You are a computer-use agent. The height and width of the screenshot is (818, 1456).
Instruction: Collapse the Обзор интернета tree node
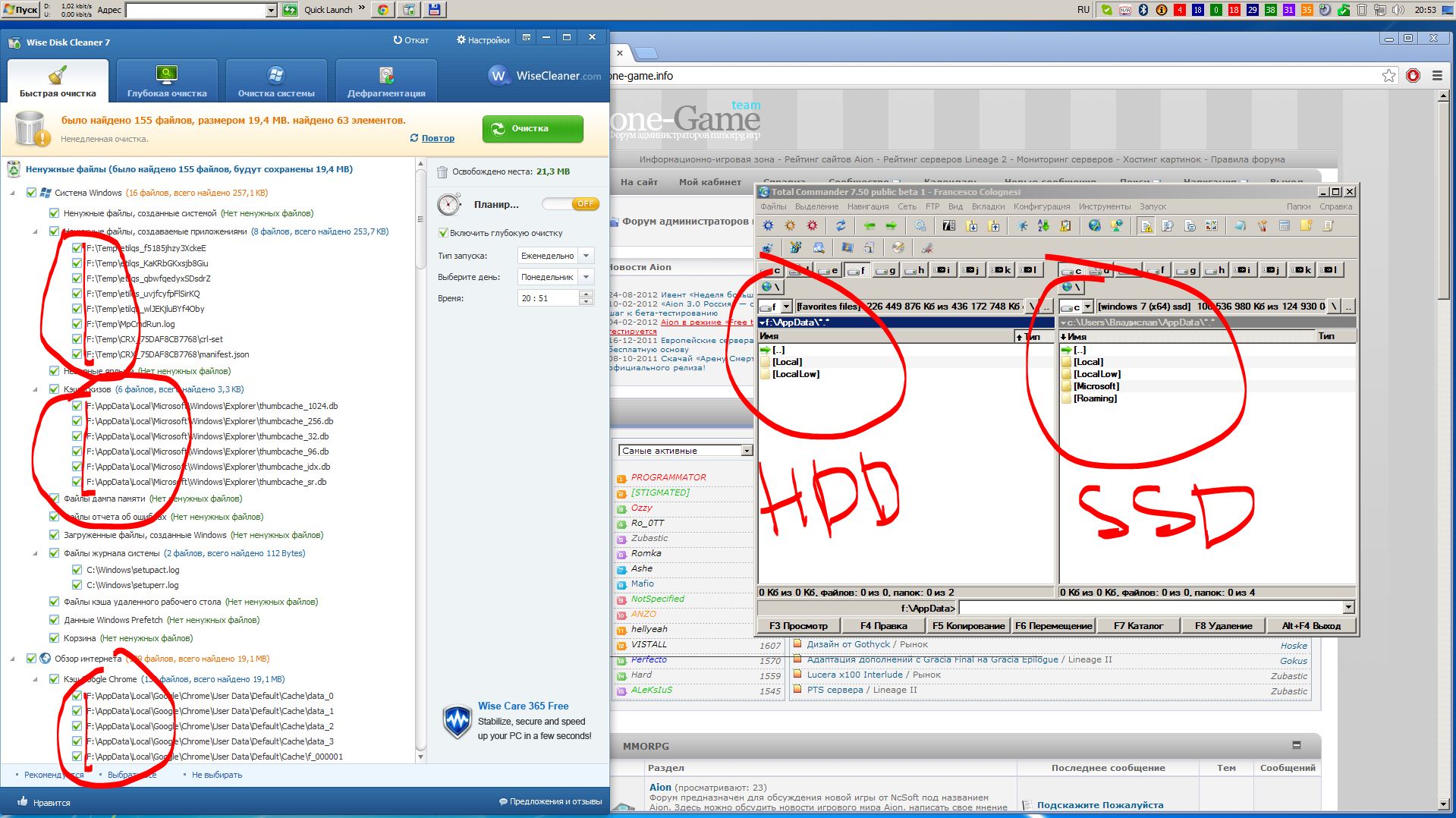[12, 659]
